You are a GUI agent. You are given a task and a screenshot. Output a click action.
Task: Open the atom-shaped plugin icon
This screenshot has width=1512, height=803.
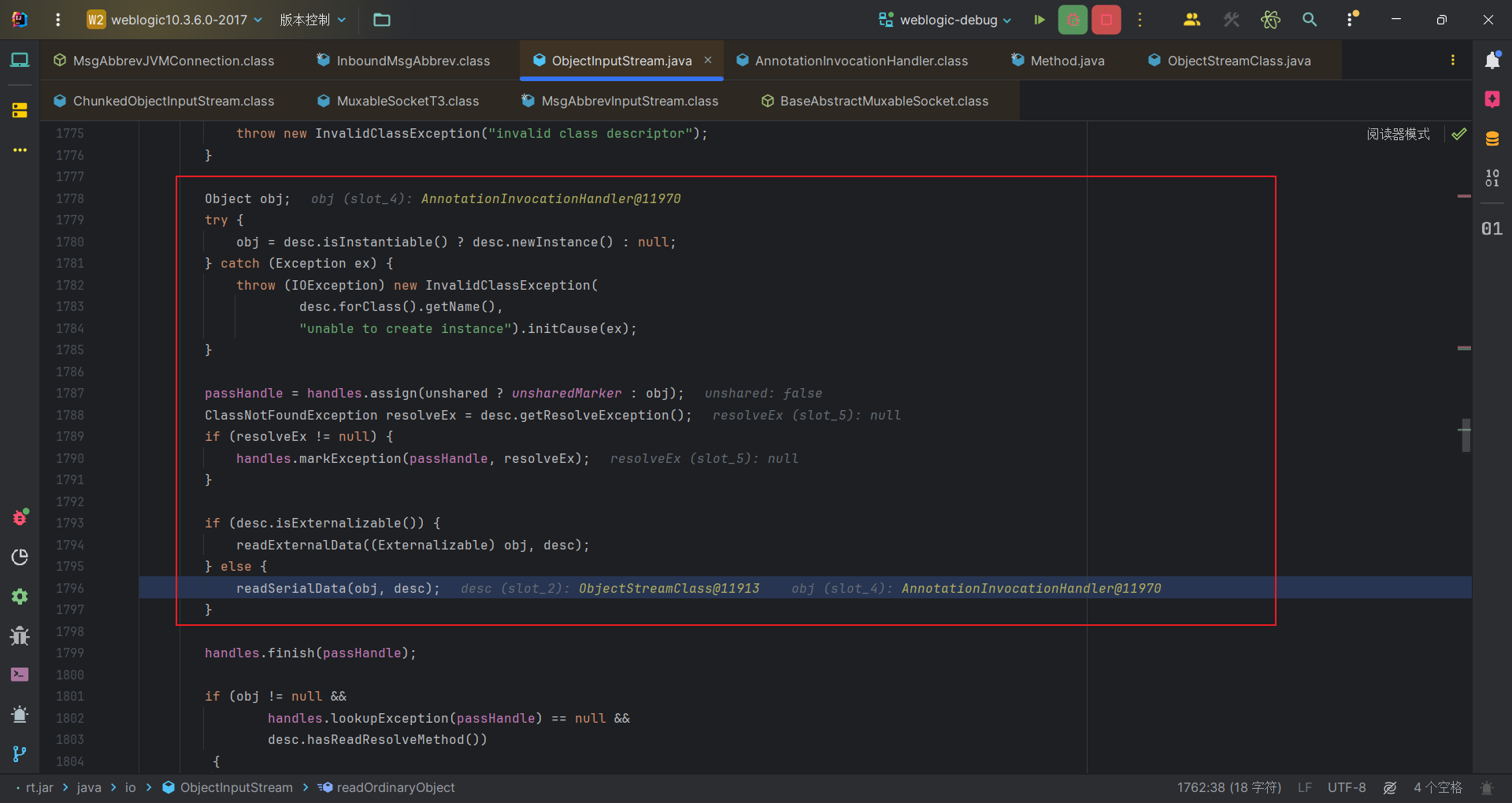coord(1270,20)
